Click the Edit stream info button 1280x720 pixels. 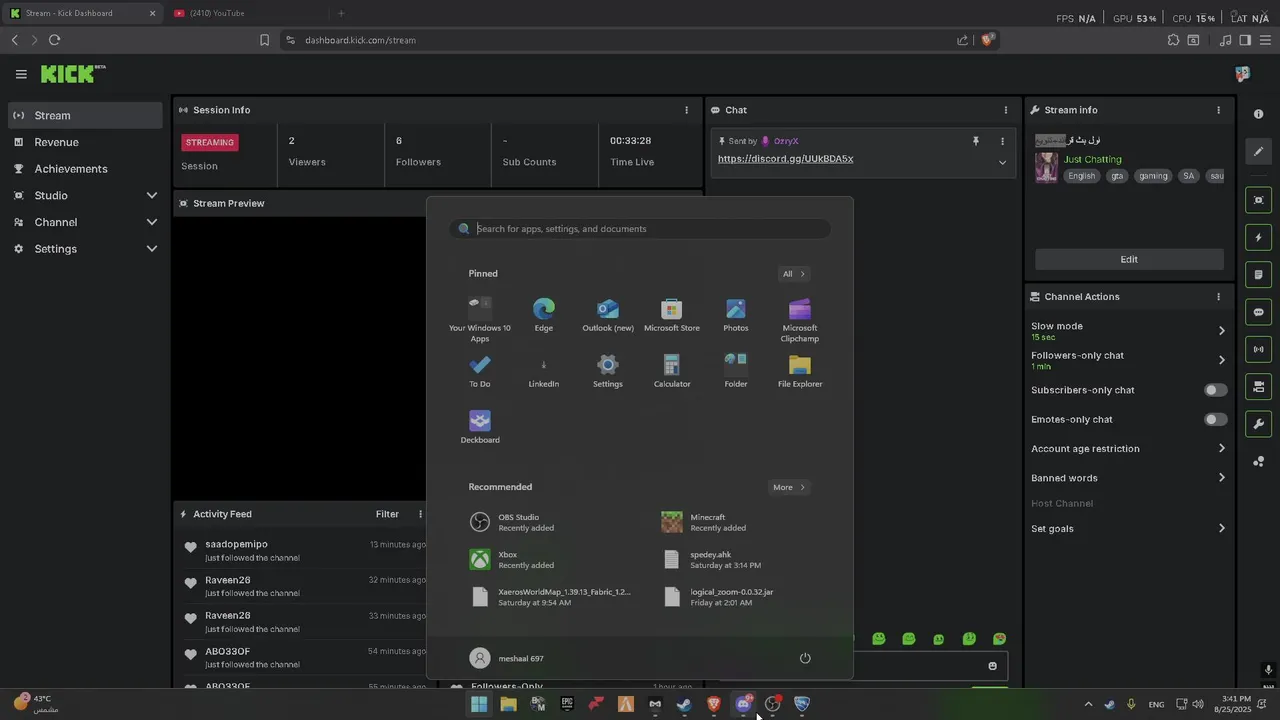[1129, 259]
